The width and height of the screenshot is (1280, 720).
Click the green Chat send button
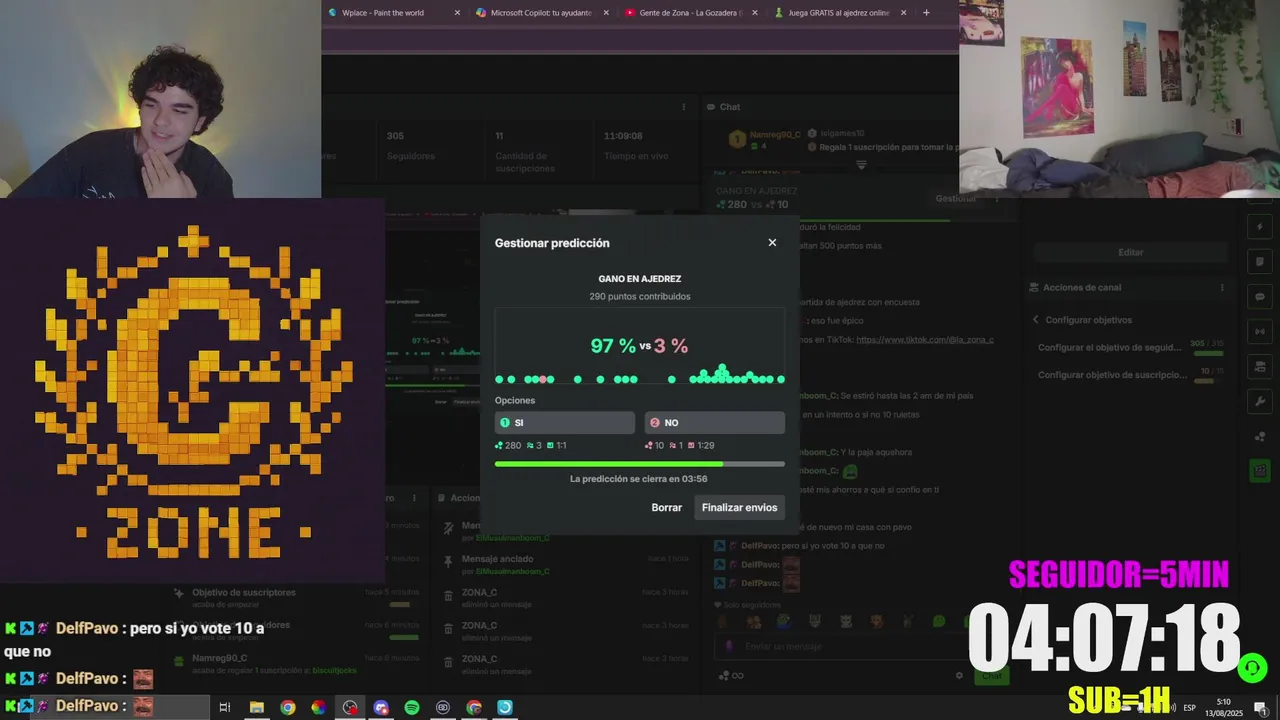tap(991, 676)
